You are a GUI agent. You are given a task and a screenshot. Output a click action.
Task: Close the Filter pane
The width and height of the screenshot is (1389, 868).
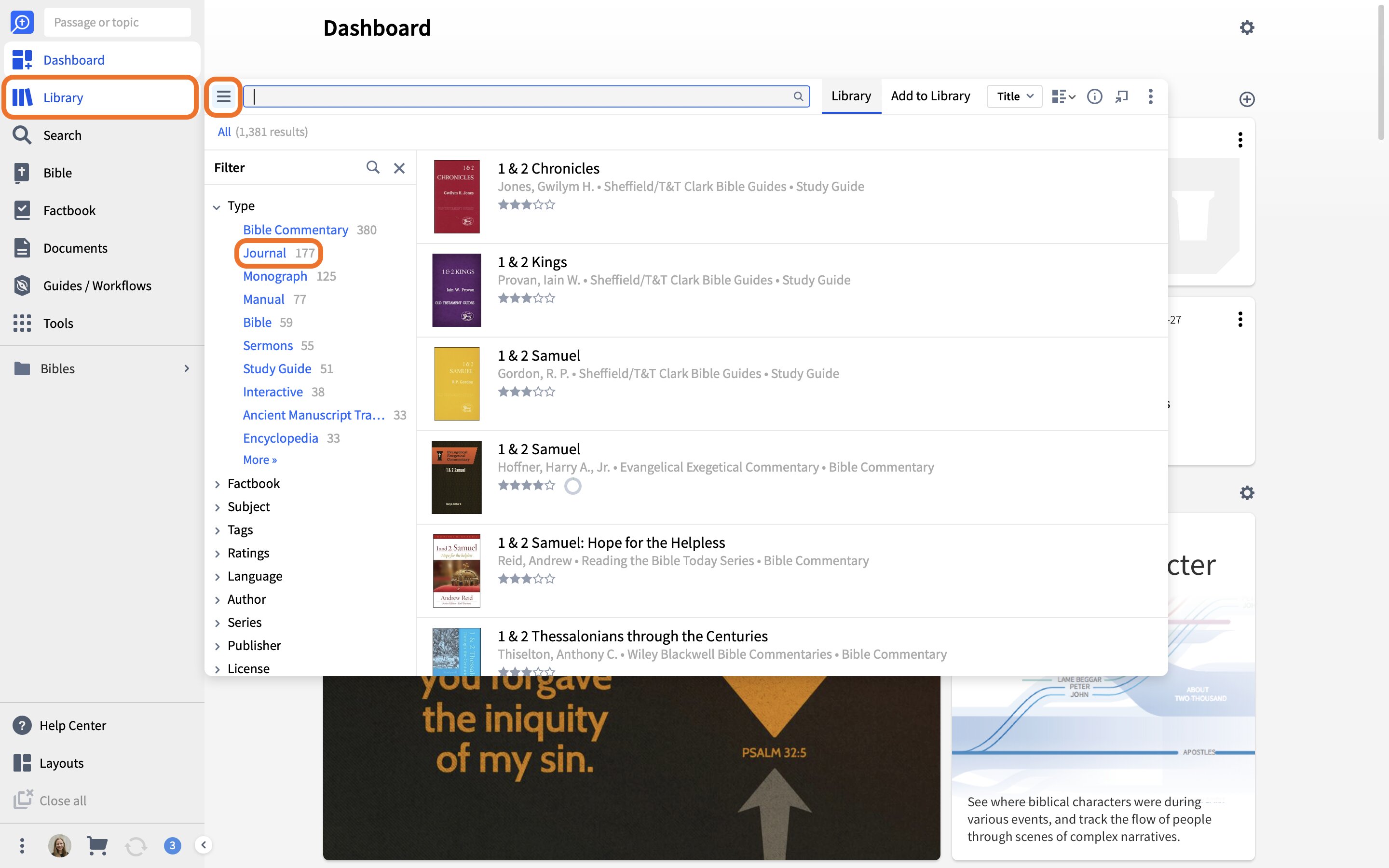(399, 168)
